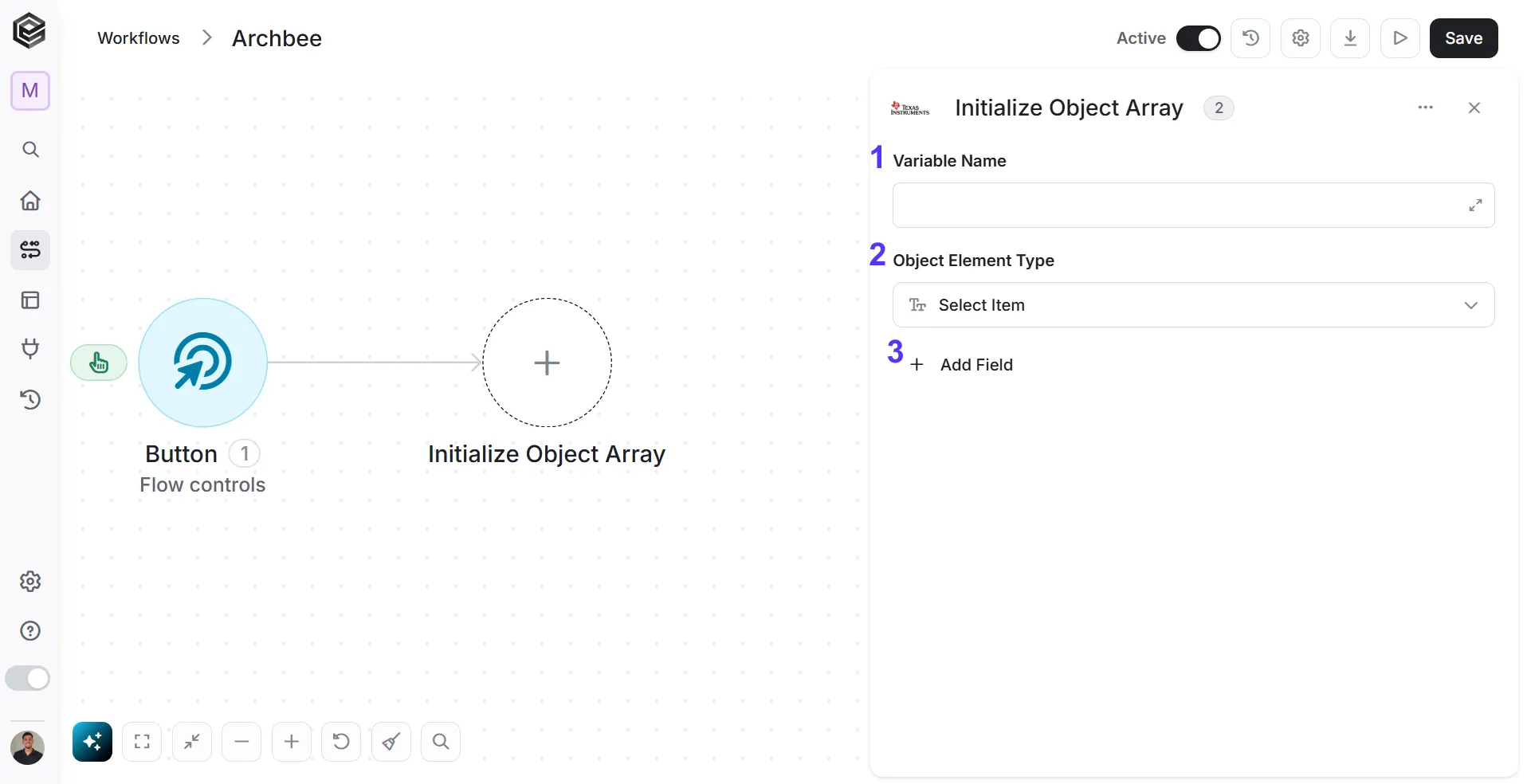Click the canvas search magnifier icon

pyautogui.click(x=441, y=742)
